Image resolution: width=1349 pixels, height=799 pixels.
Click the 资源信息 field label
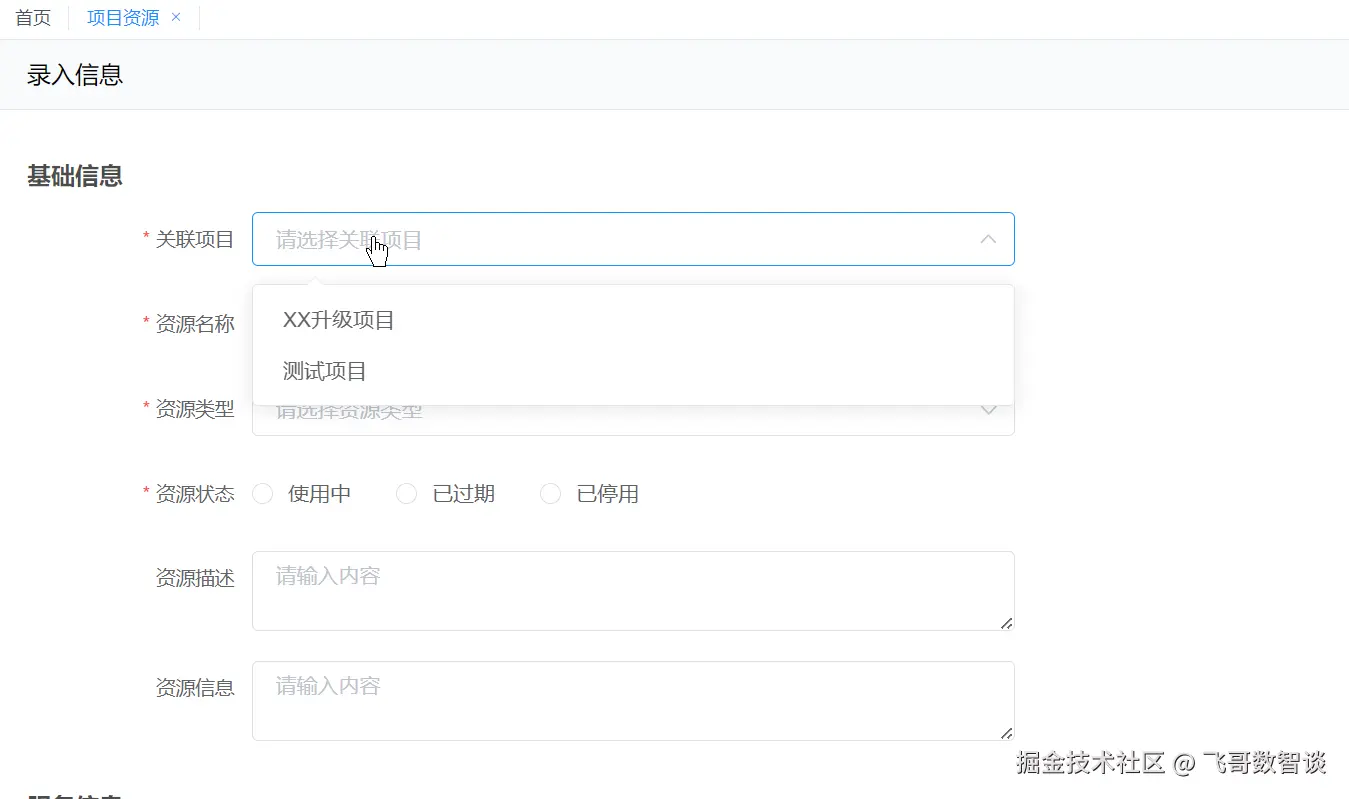click(195, 688)
